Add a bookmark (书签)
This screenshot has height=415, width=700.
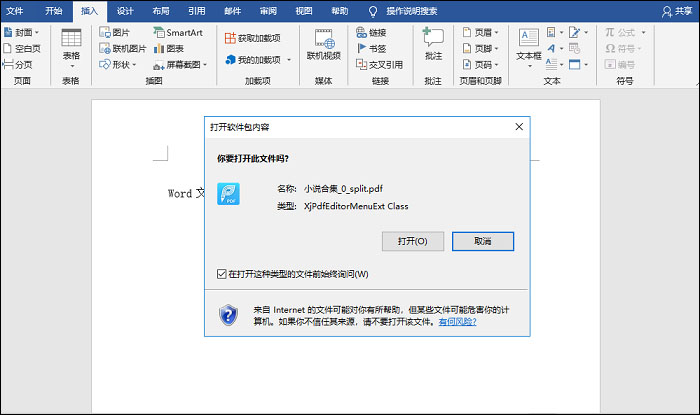pos(371,49)
